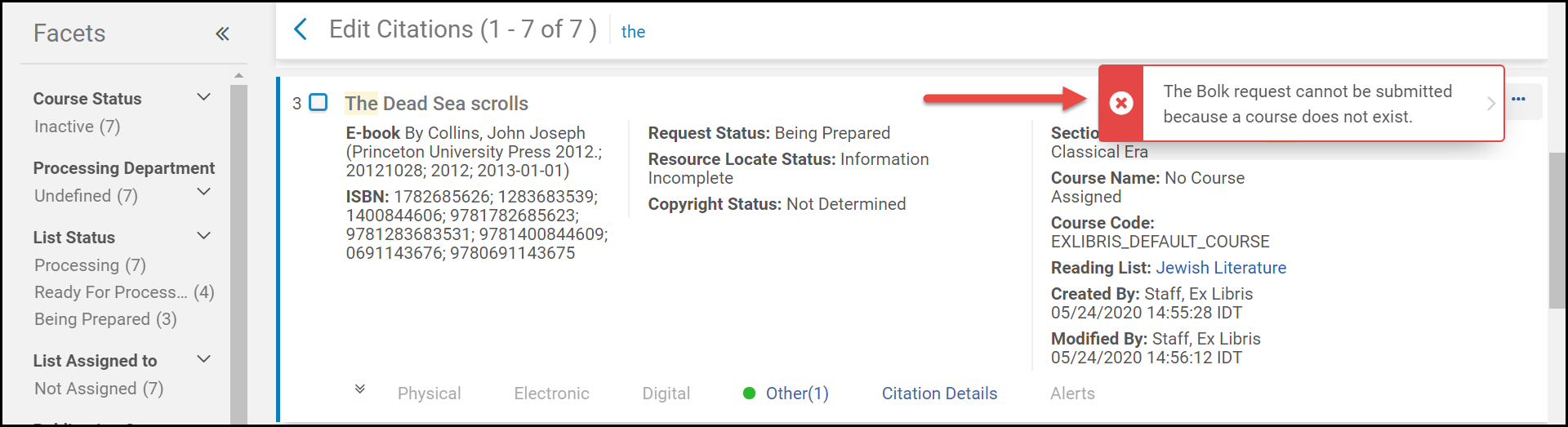Click the search term "the"
The image size is (1568, 427).
[x=633, y=32]
